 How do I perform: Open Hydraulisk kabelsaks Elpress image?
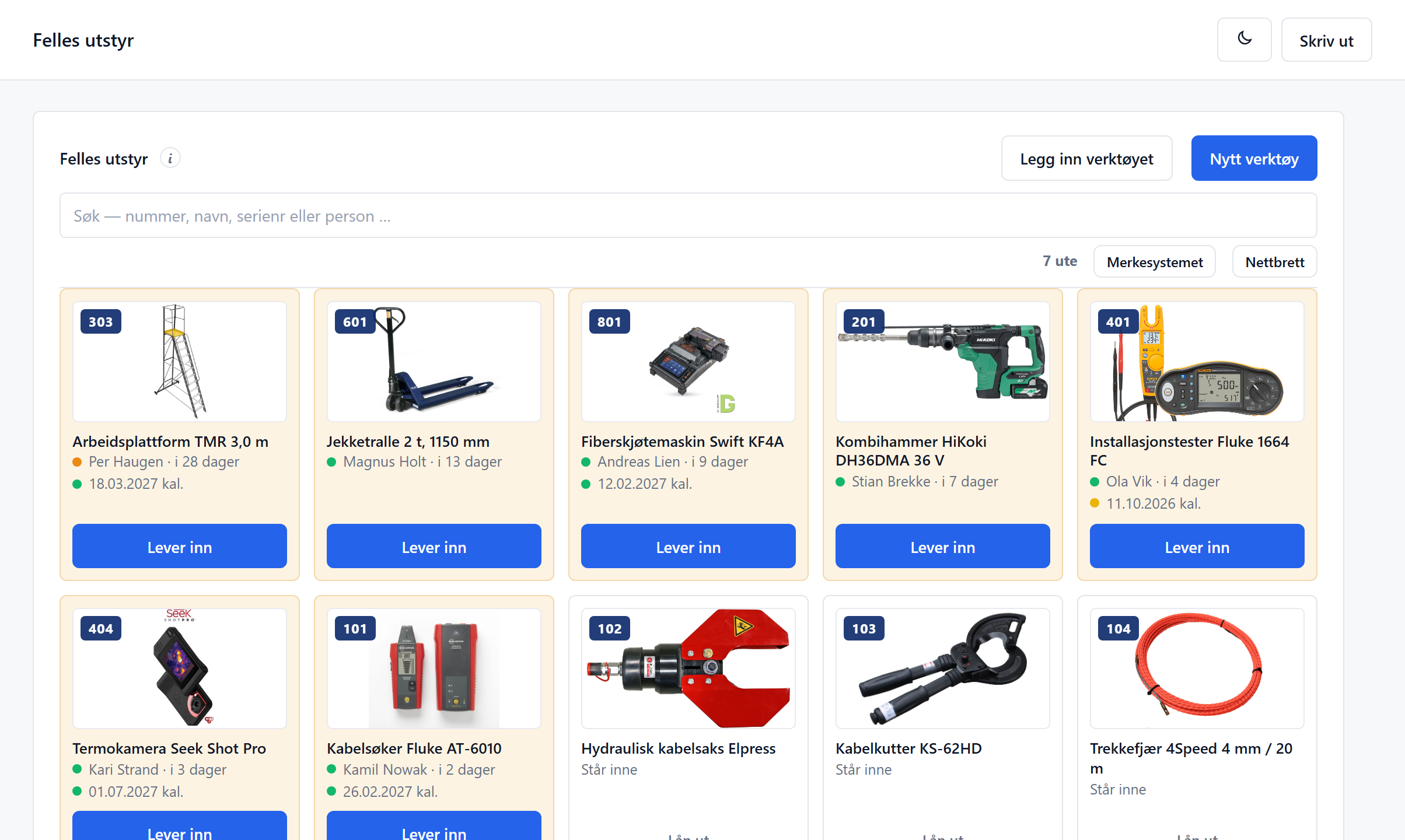point(688,668)
